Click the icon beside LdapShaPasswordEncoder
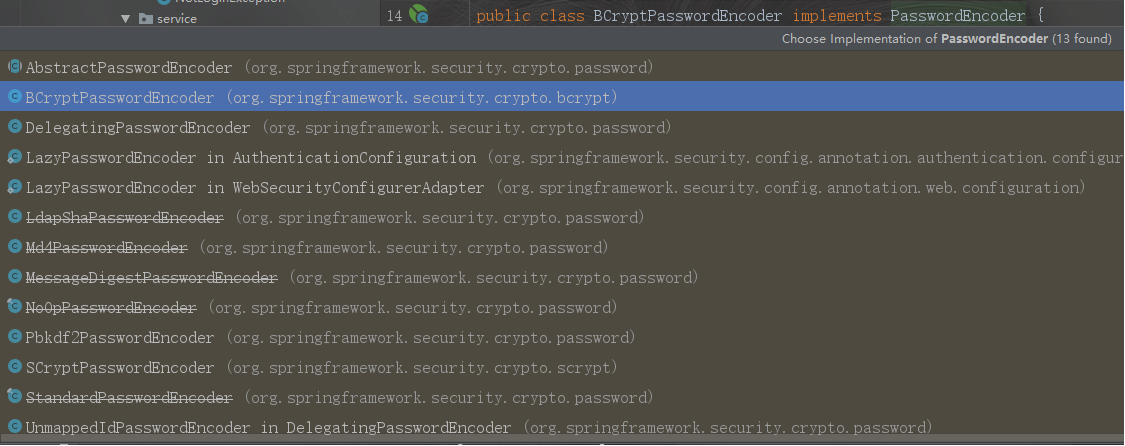 [15, 217]
